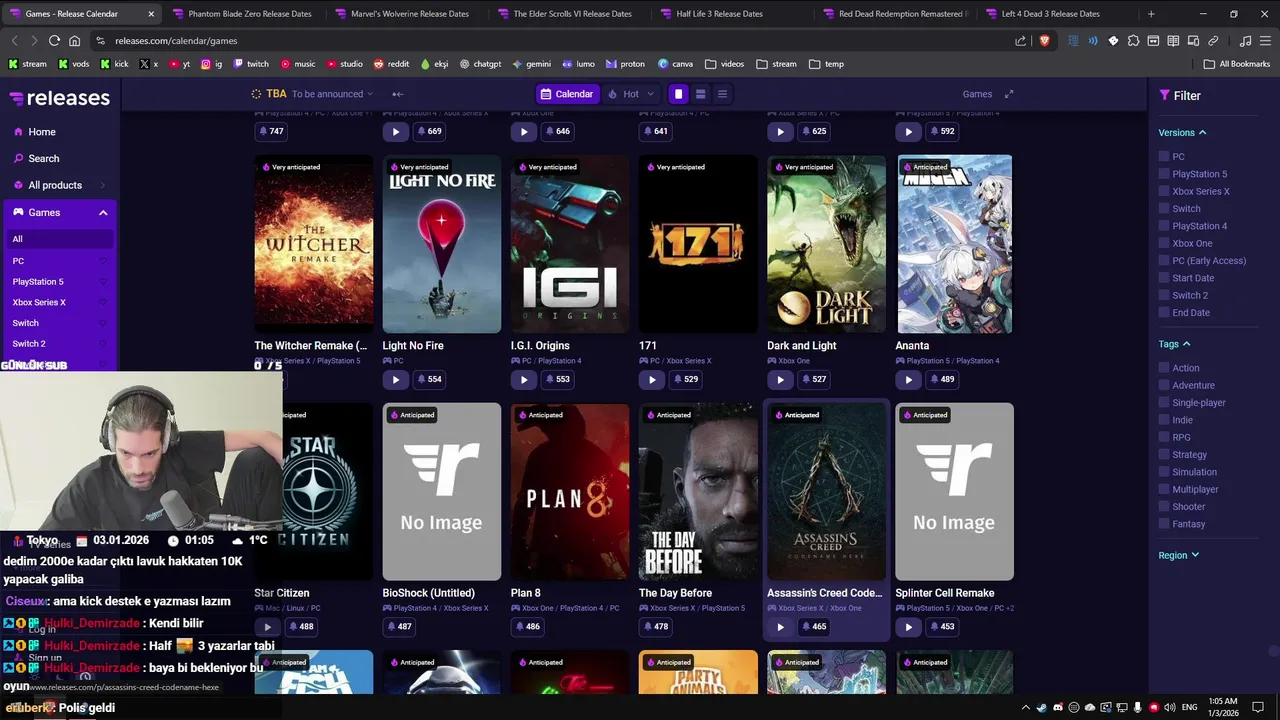Open the Hot sorting dropdown
Image resolution: width=1280 pixels, height=720 pixels.
click(x=630, y=94)
